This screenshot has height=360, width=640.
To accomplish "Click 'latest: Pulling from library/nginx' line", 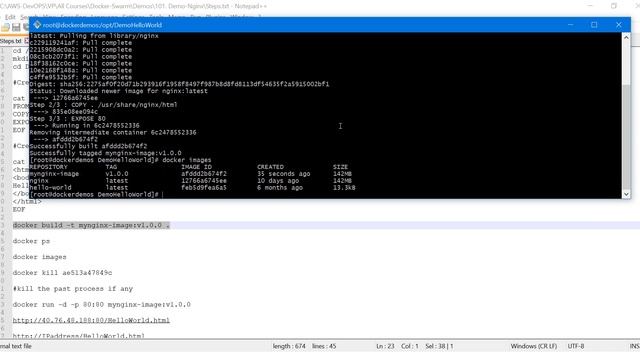I will point(94,36).
